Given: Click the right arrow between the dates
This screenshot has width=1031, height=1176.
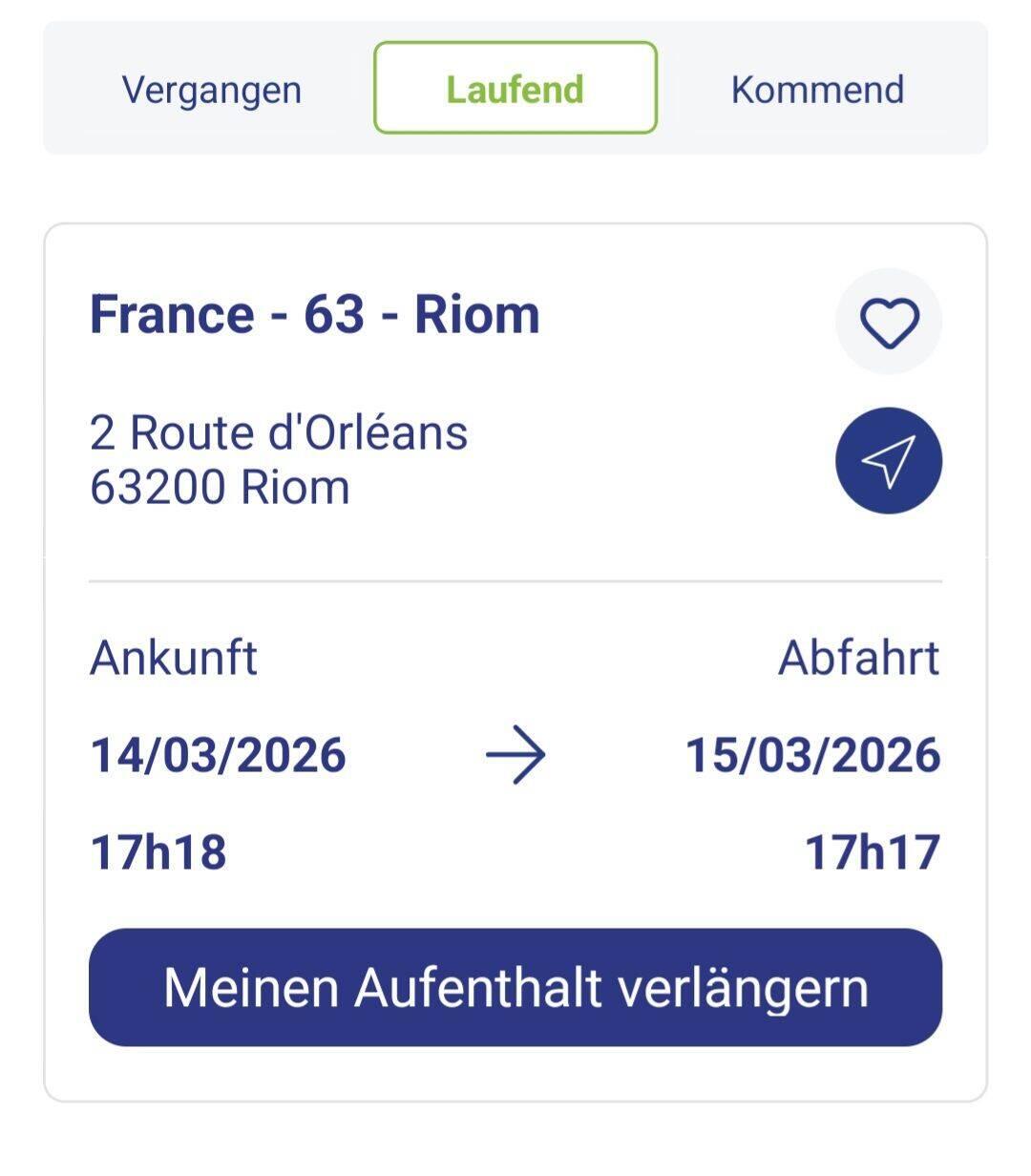Looking at the screenshot, I should pos(515,755).
